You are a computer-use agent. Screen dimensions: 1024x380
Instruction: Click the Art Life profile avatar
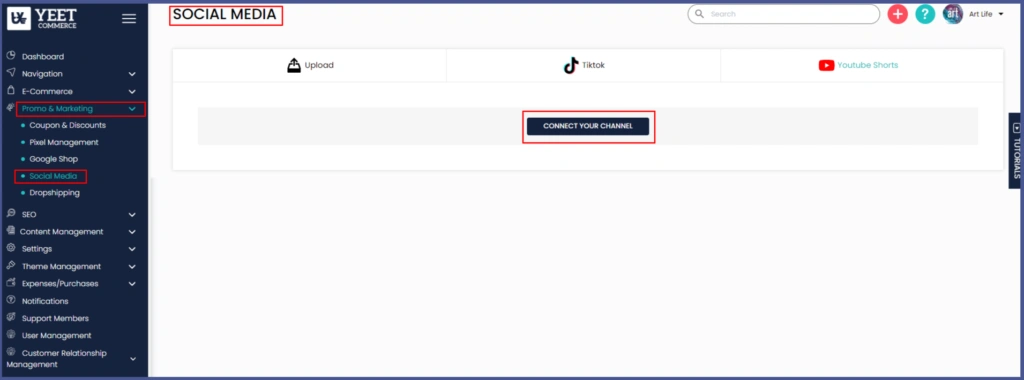coord(952,14)
